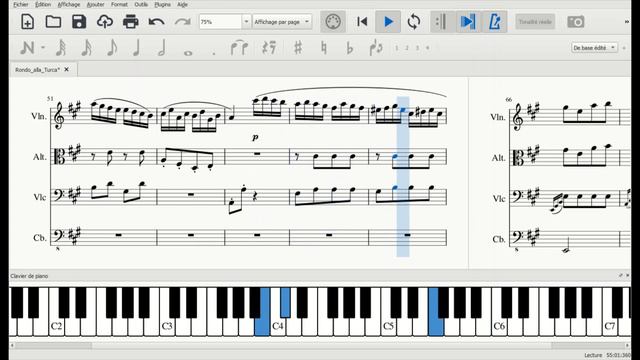The height and width of the screenshot is (360, 640).
Task: Select the whole note duration
Action: tap(188, 53)
